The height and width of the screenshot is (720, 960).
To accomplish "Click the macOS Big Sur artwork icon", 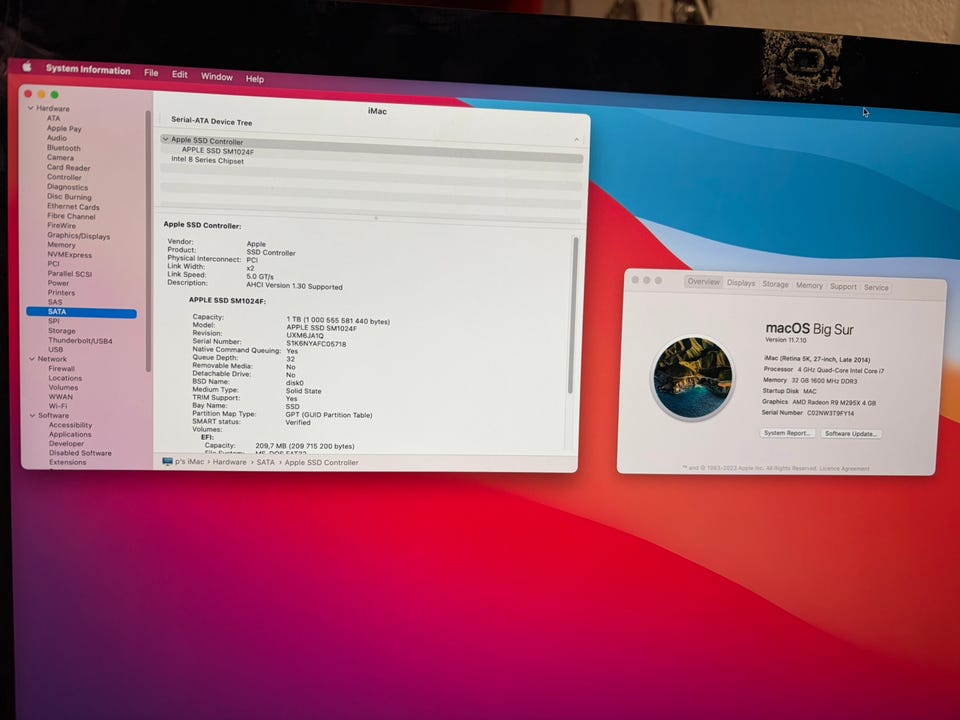I will coord(692,377).
